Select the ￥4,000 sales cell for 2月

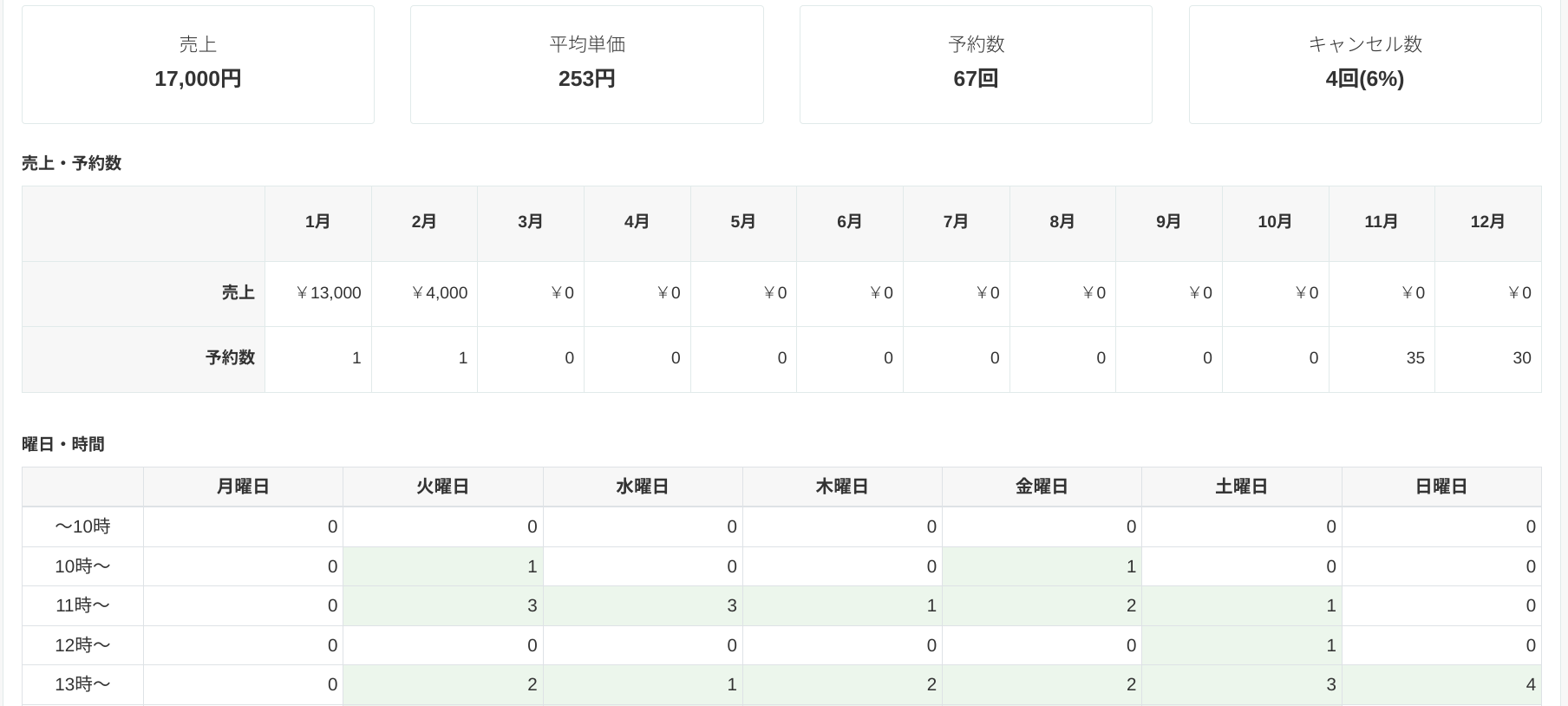(x=439, y=293)
